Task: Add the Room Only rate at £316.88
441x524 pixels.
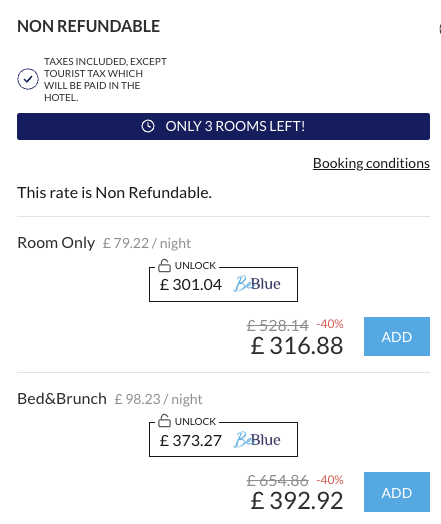Action: pyautogui.click(x=397, y=337)
